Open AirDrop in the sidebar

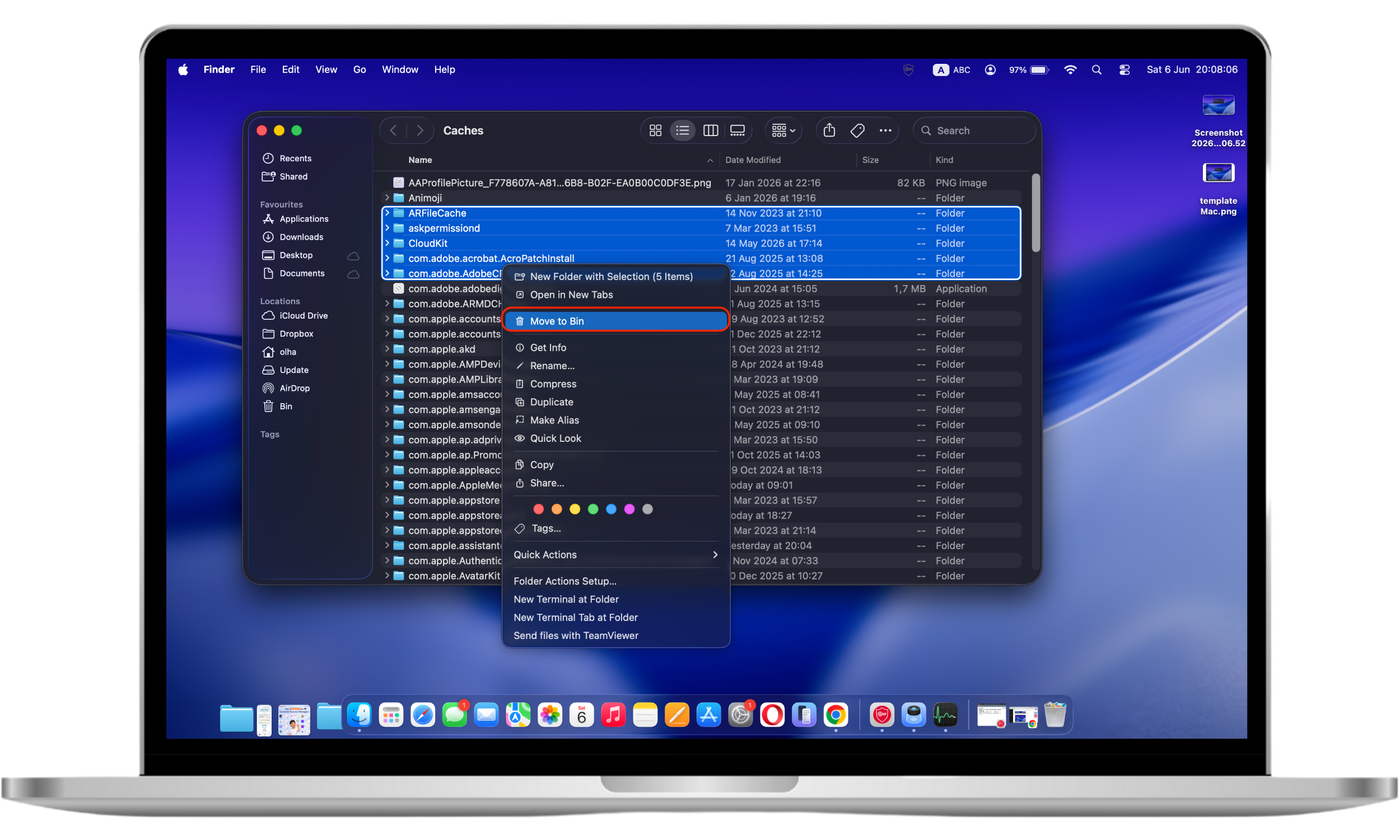(x=294, y=388)
